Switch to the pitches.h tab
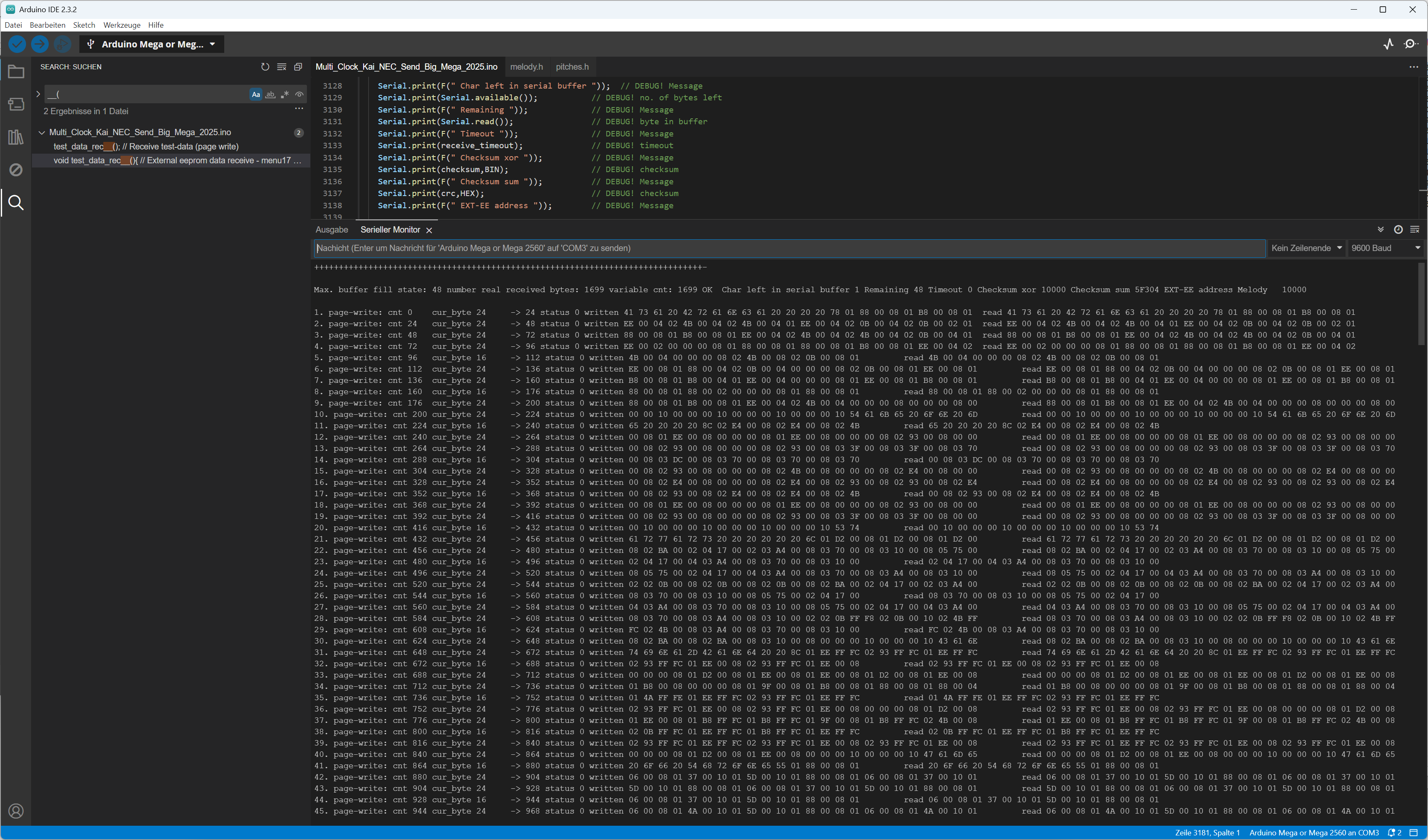This screenshot has height=840, width=1428. [x=572, y=67]
